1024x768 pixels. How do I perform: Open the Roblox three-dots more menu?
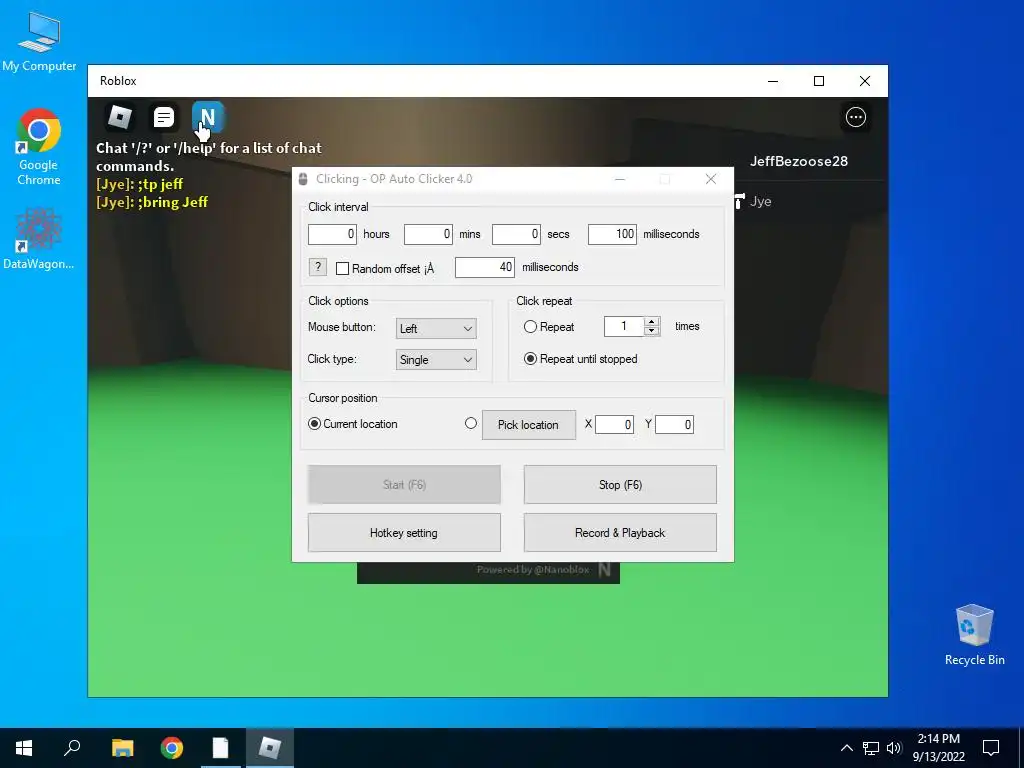pyautogui.click(x=856, y=117)
